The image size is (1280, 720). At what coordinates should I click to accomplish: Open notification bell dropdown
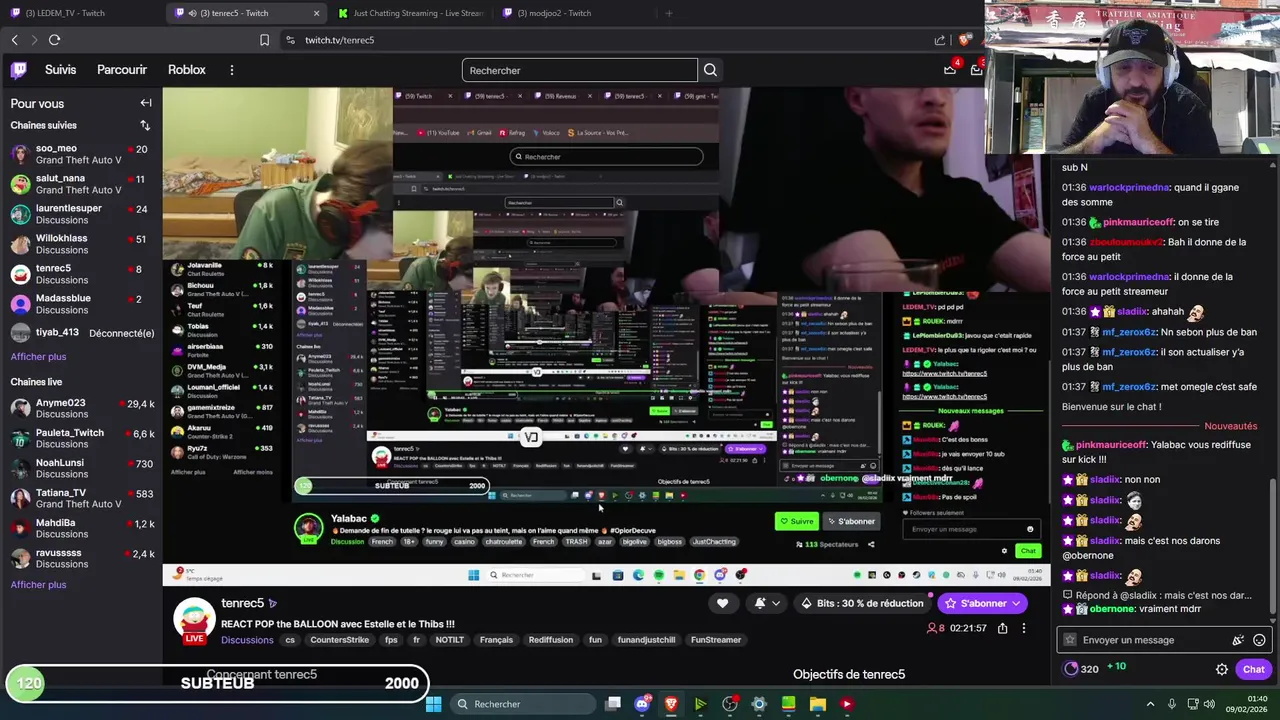coord(766,603)
